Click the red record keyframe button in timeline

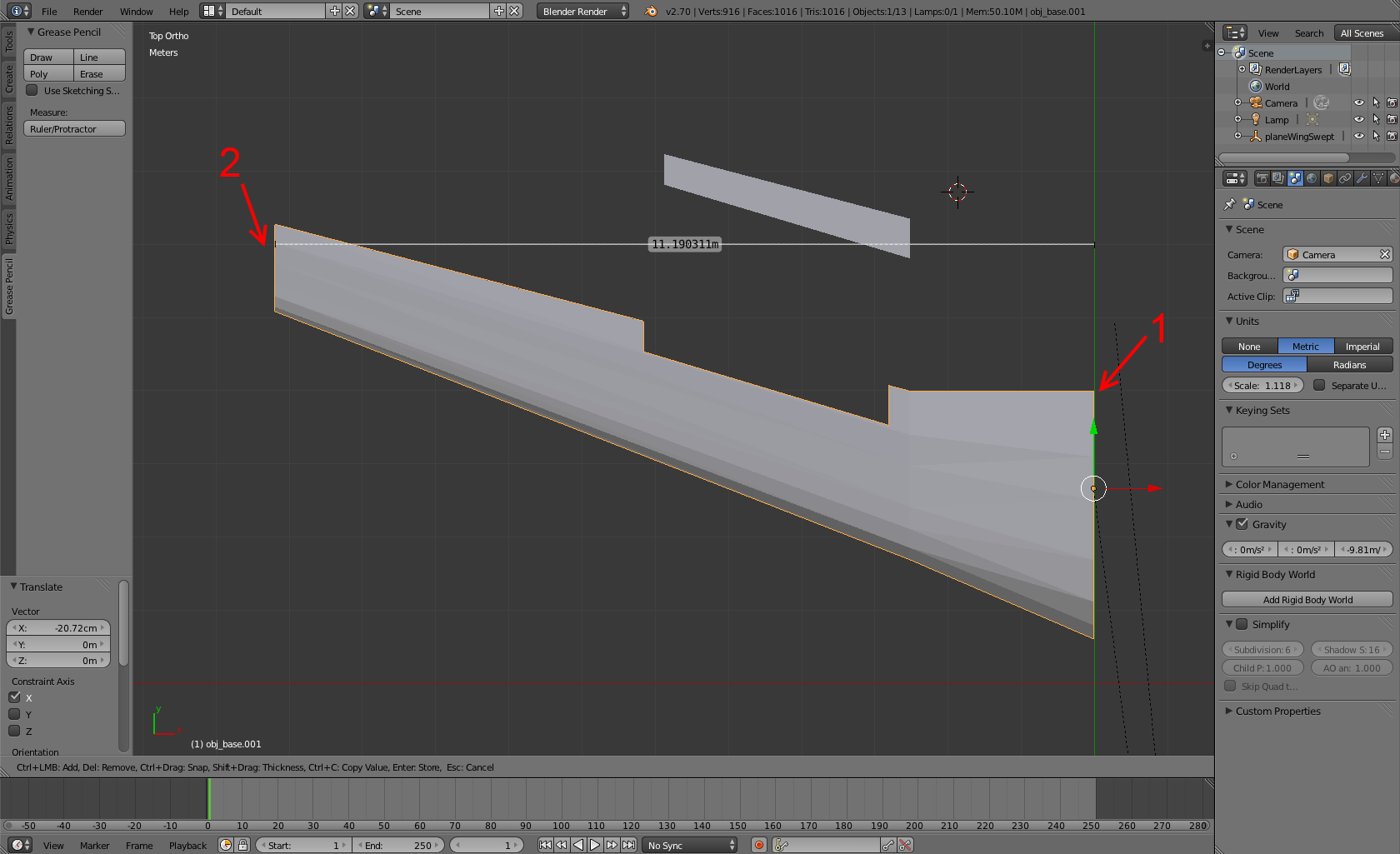[758, 845]
